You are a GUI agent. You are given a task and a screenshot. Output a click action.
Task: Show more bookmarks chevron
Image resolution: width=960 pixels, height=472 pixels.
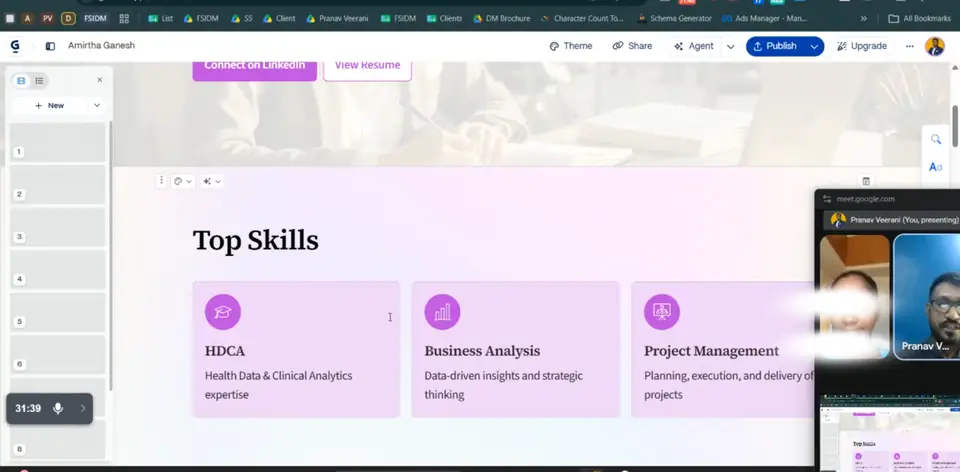tap(864, 18)
